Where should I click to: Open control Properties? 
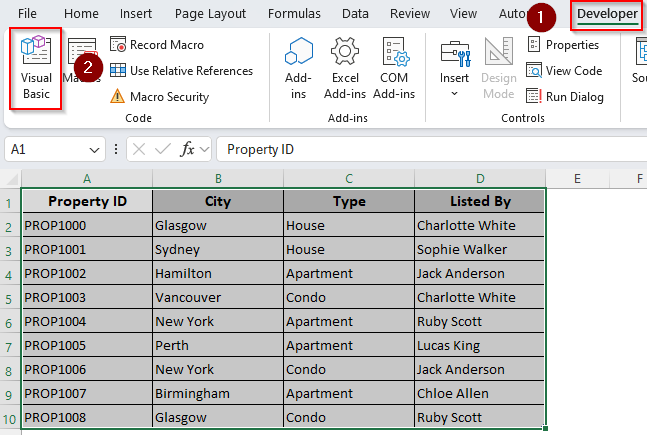tap(563, 45)
